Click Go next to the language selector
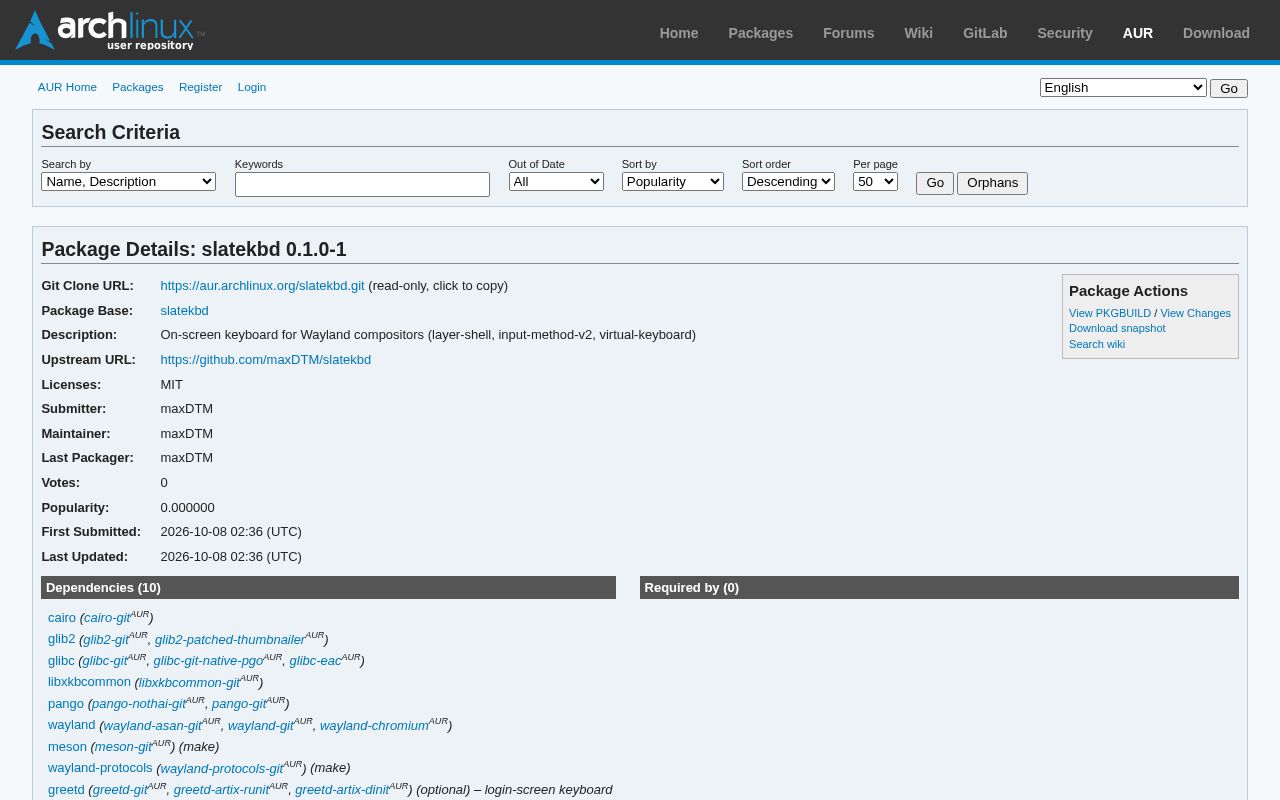Viewport: 1280px width, 800px height. [1229, 88]
